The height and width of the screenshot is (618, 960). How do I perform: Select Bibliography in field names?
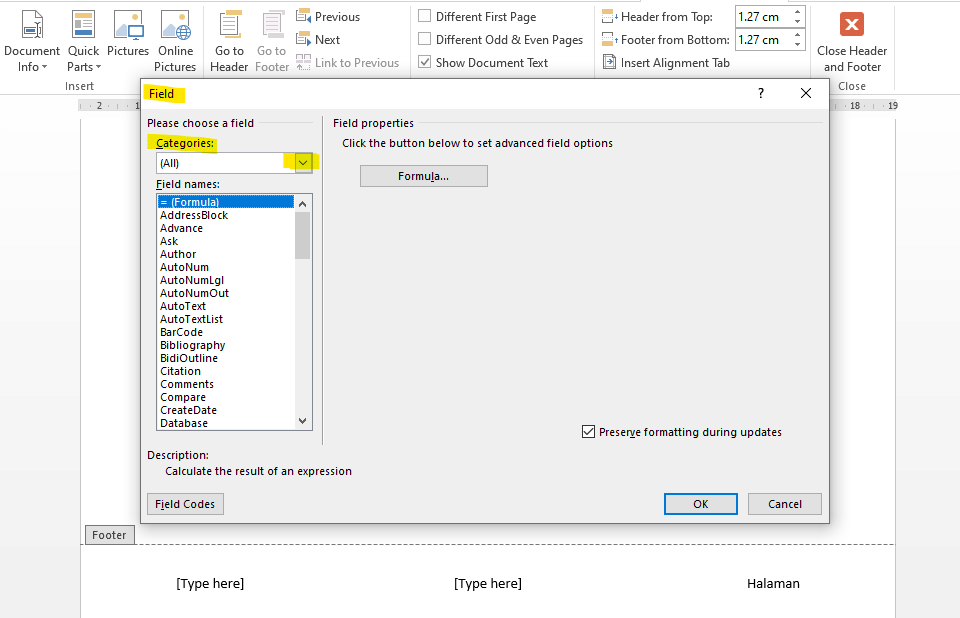225,345
